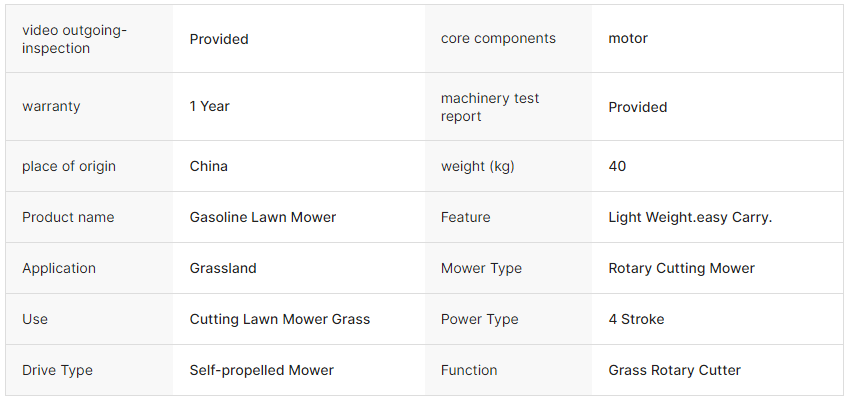This screenshot has width=848, height=399.
Task: Select the 'Light Weight.easy Carry.' feature text
Action: pos(690,217)
